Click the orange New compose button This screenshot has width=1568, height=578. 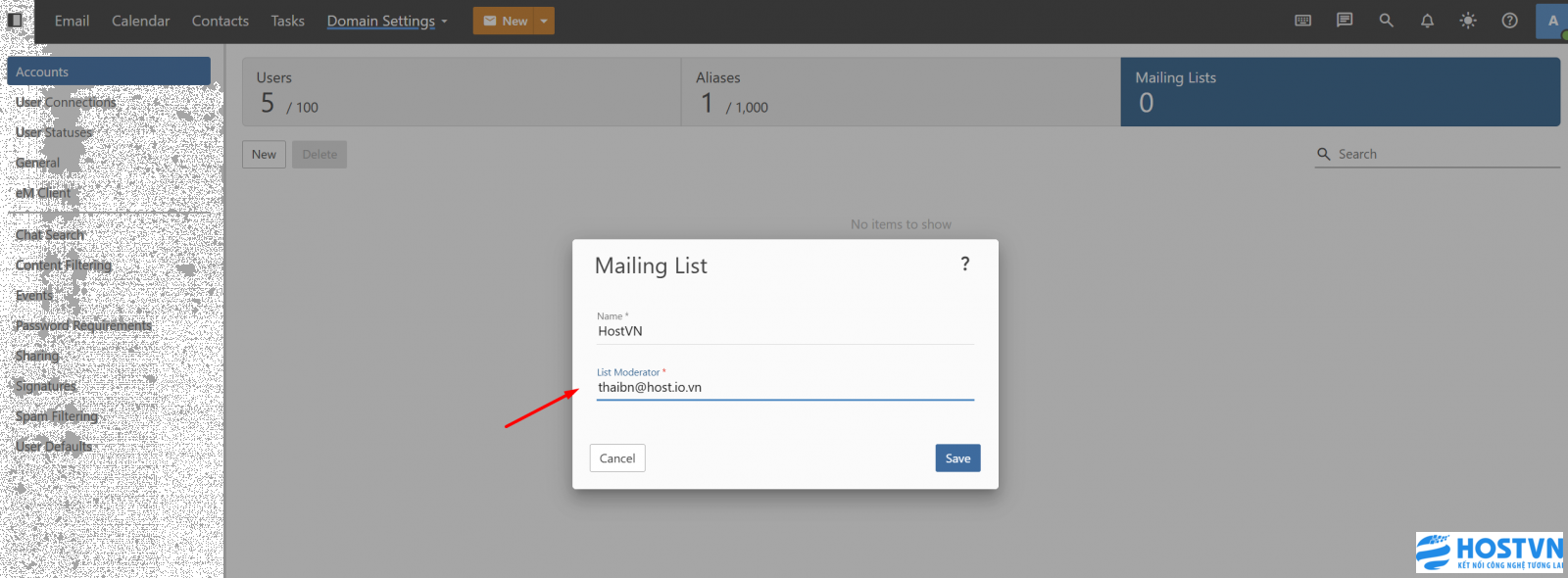tap(505, 21)
